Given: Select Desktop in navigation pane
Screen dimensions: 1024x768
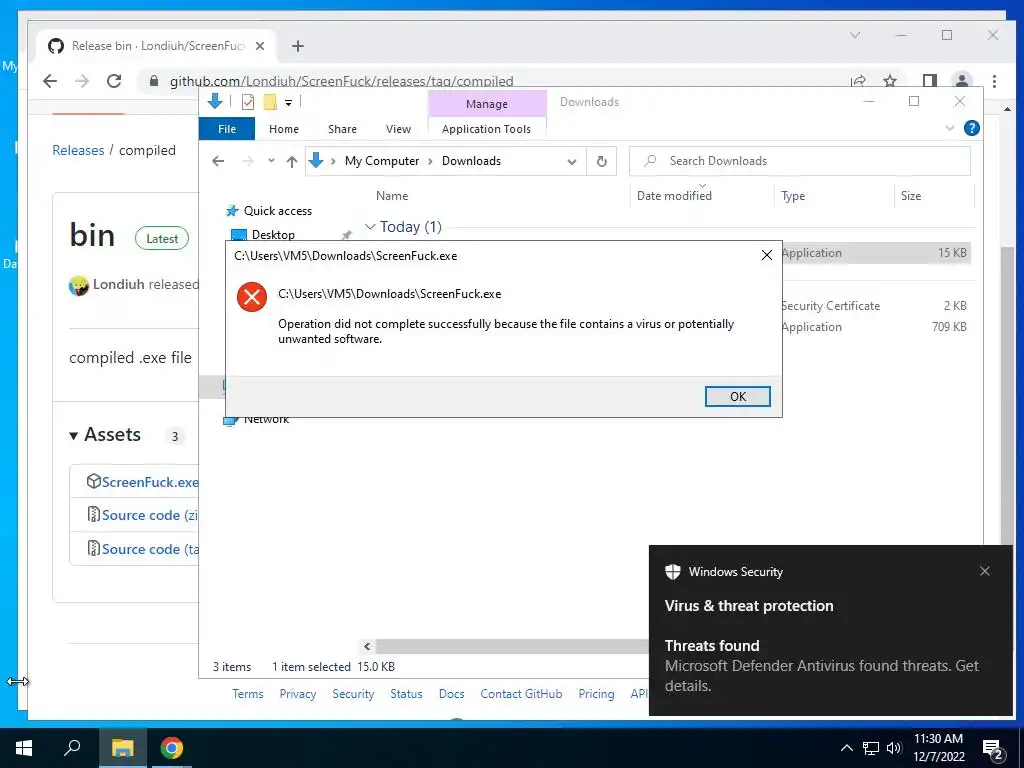Looking at the screenshot, I should [273, 234].
